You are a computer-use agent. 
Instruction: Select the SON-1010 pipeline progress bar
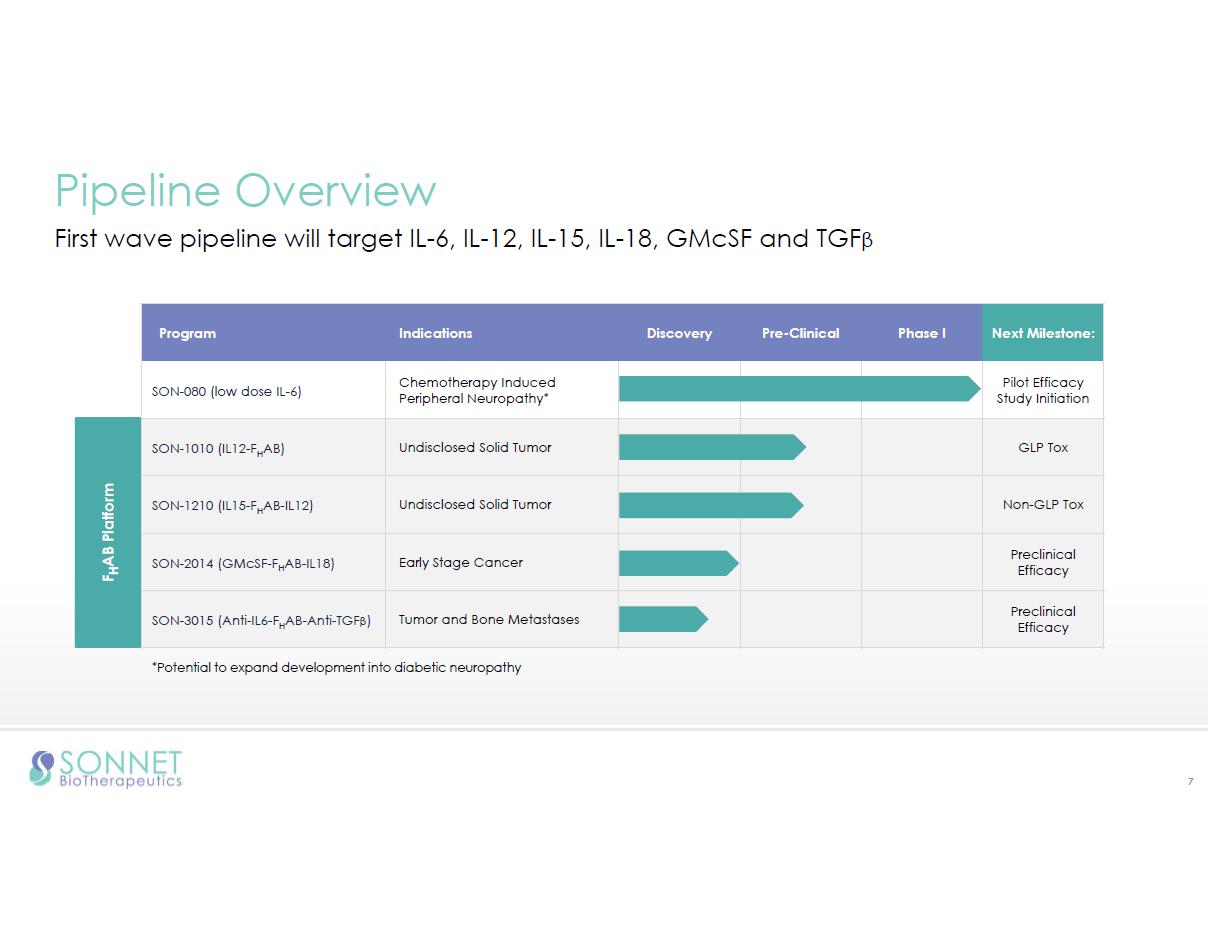[711, 447]
